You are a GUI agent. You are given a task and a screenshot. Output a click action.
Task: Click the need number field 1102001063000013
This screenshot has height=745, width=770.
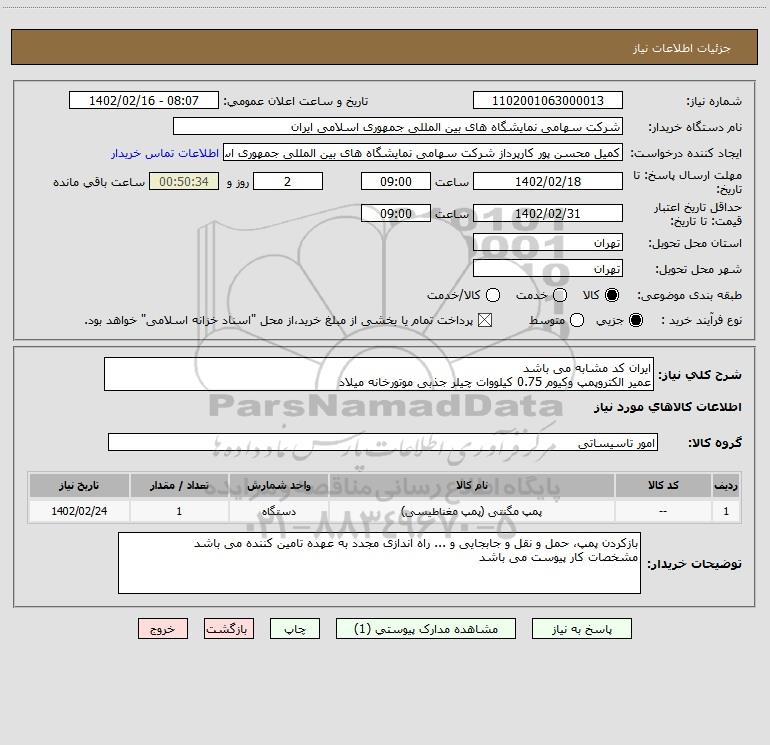(548, 101)
